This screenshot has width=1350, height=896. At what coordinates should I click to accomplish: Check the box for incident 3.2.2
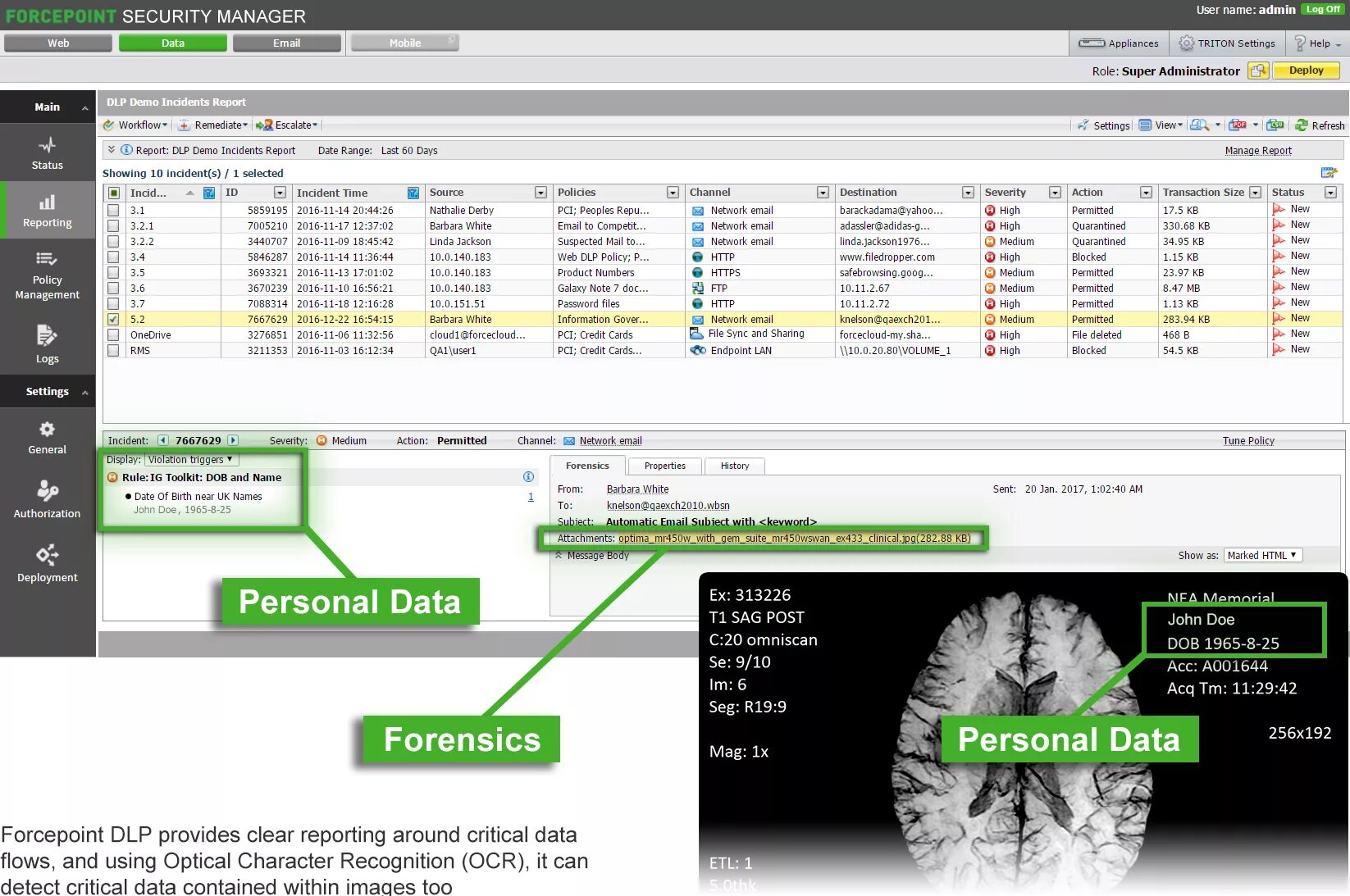coord(113,241)
